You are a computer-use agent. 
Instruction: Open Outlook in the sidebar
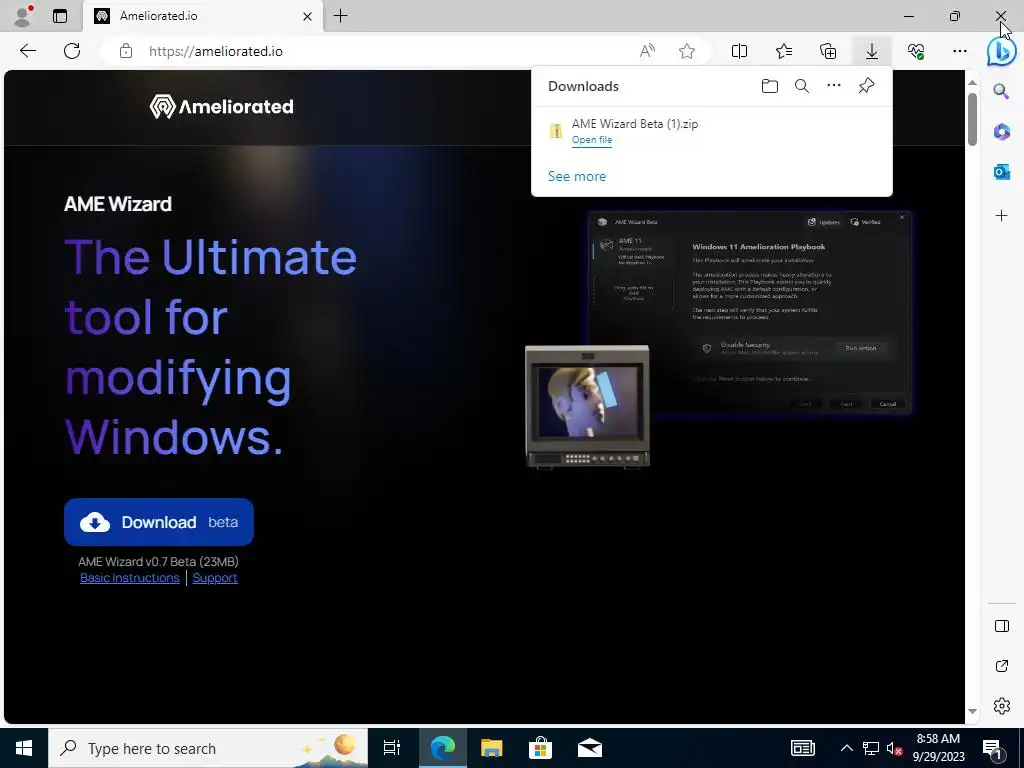click(1001, 172)
